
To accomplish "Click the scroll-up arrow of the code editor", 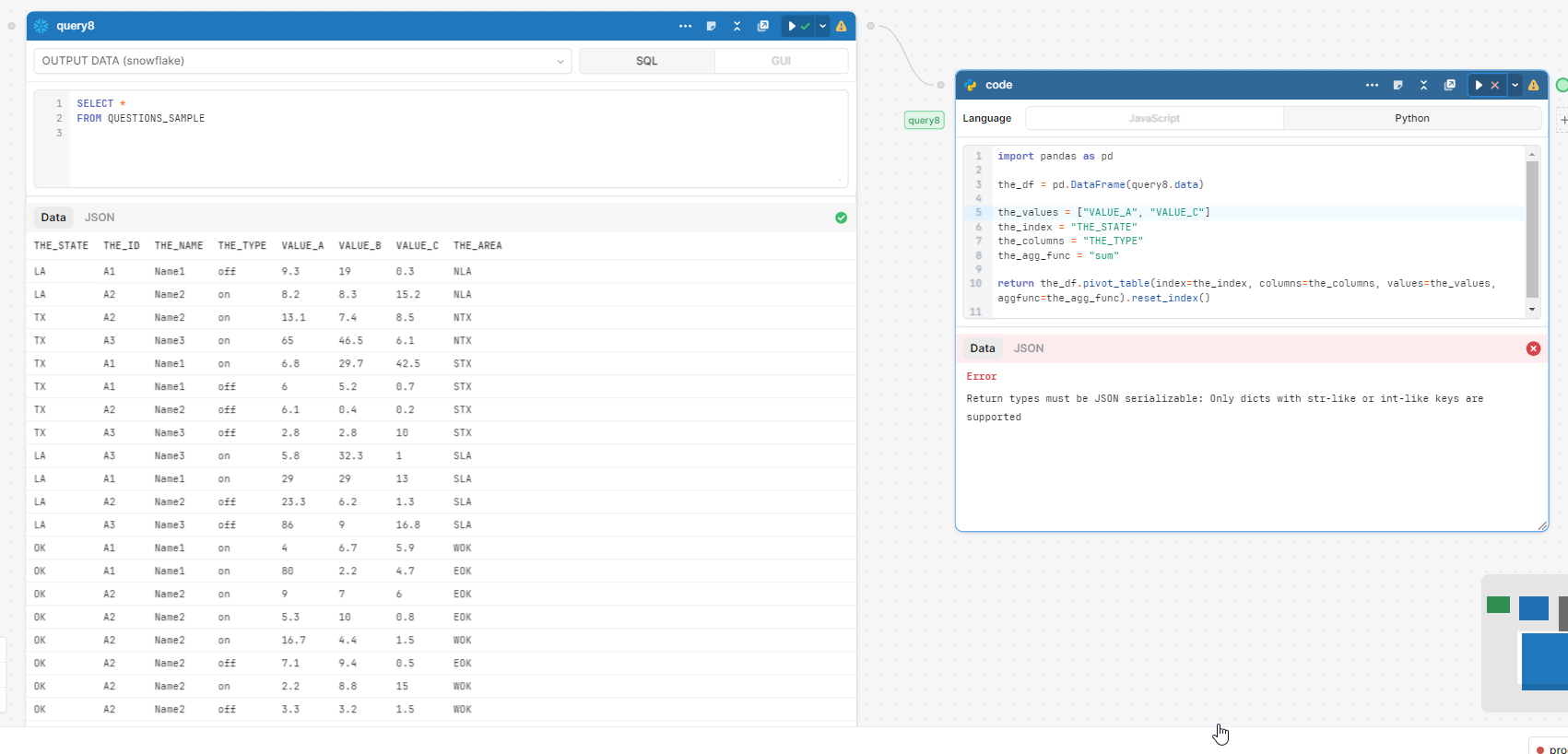I will (1532, 154).
